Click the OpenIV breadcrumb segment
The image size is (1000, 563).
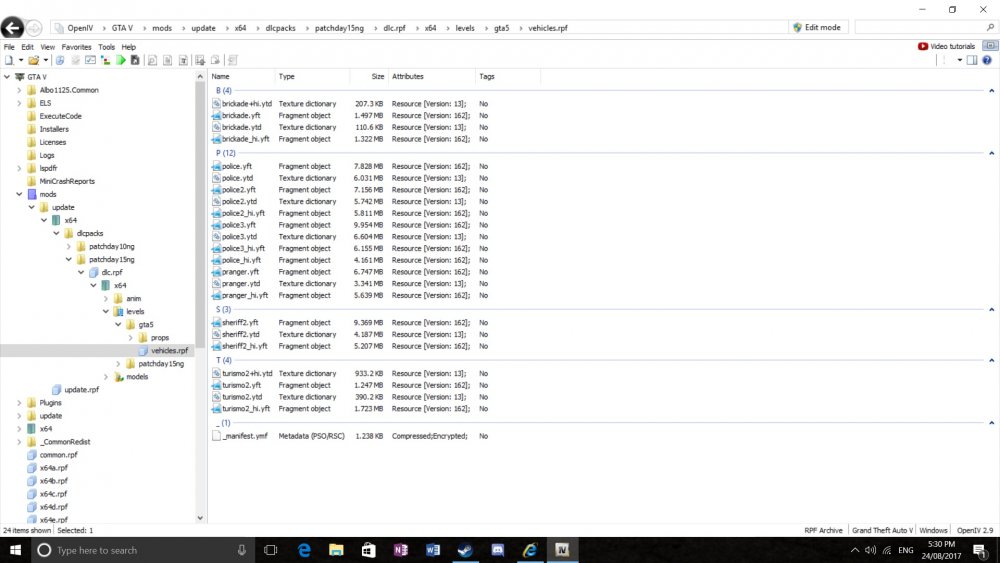click(80, 28)
